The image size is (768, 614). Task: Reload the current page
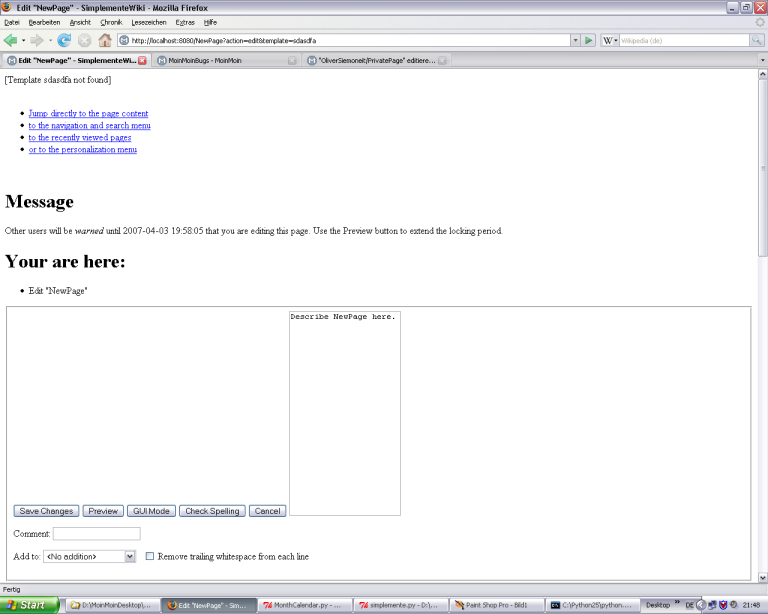point(64,41)
